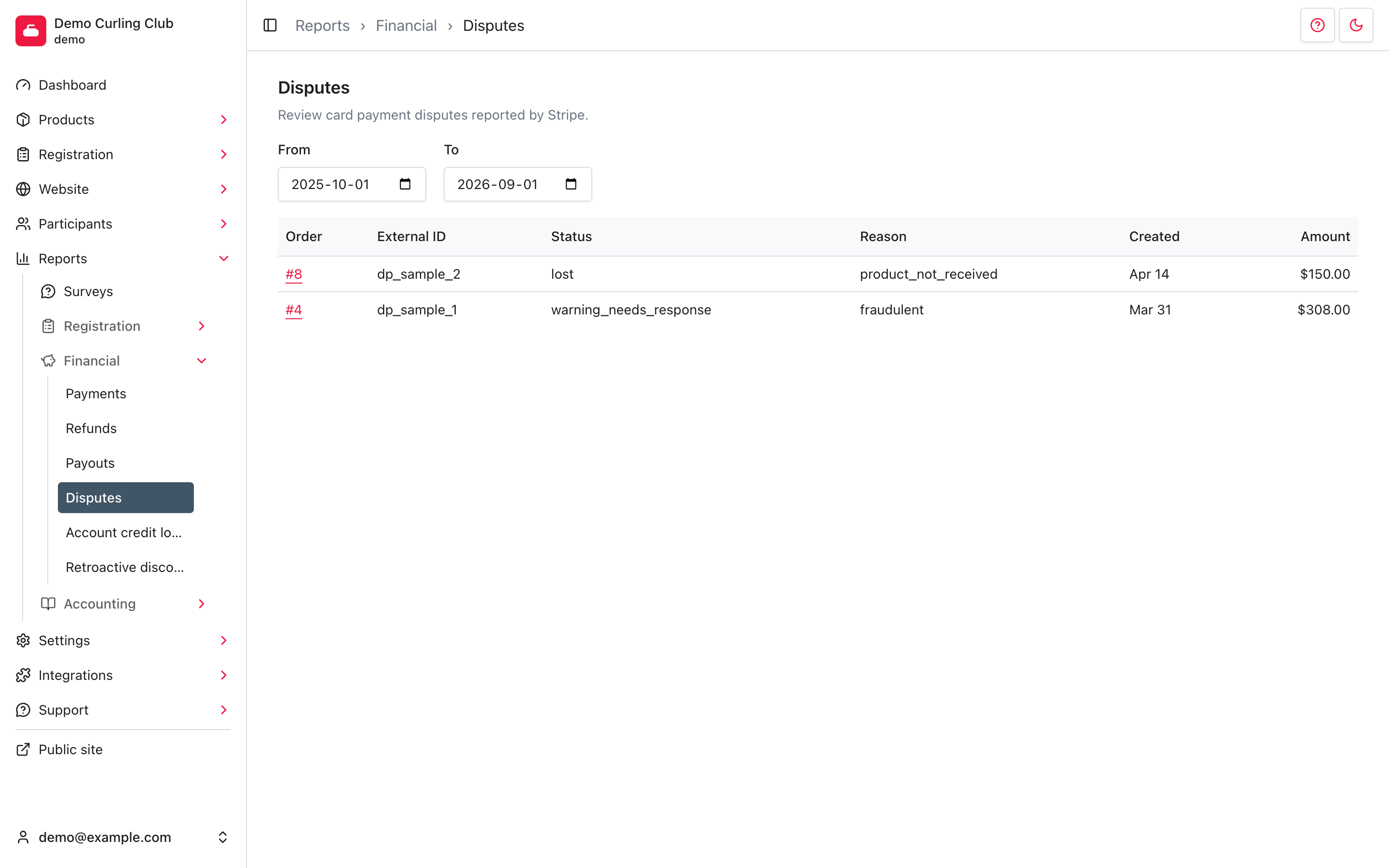This screenshot has width=1389, height=868.
Task: Expand the Website menu chevron
Action: pyautogui.click(x=224, y=189)
